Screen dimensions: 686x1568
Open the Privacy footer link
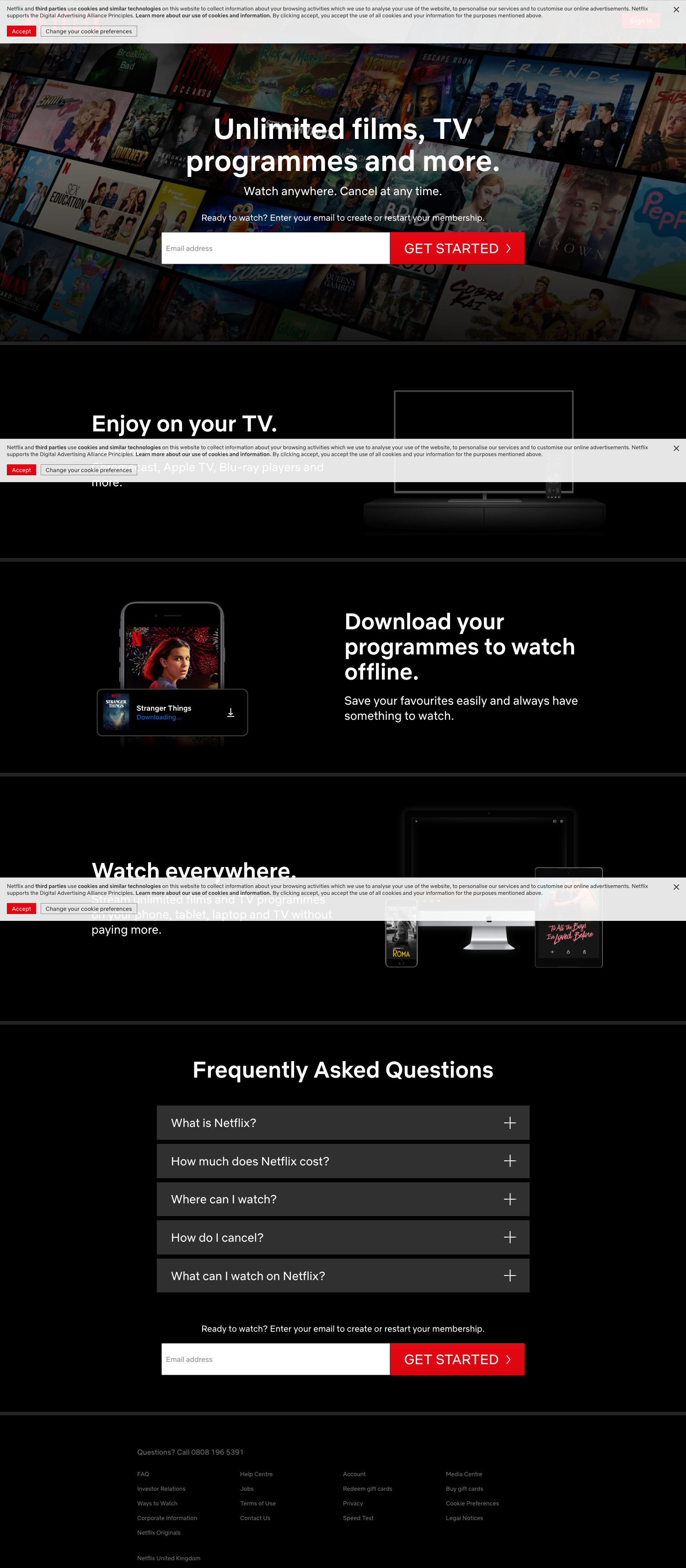353,1504
